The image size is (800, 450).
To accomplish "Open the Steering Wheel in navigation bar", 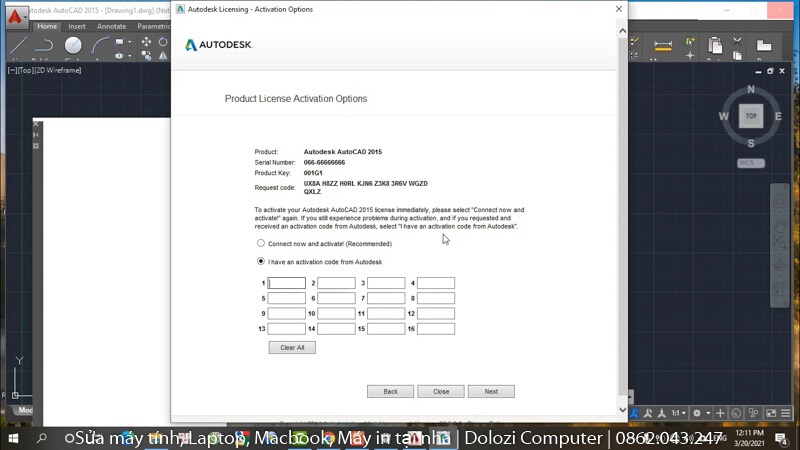I will point(780,201).
